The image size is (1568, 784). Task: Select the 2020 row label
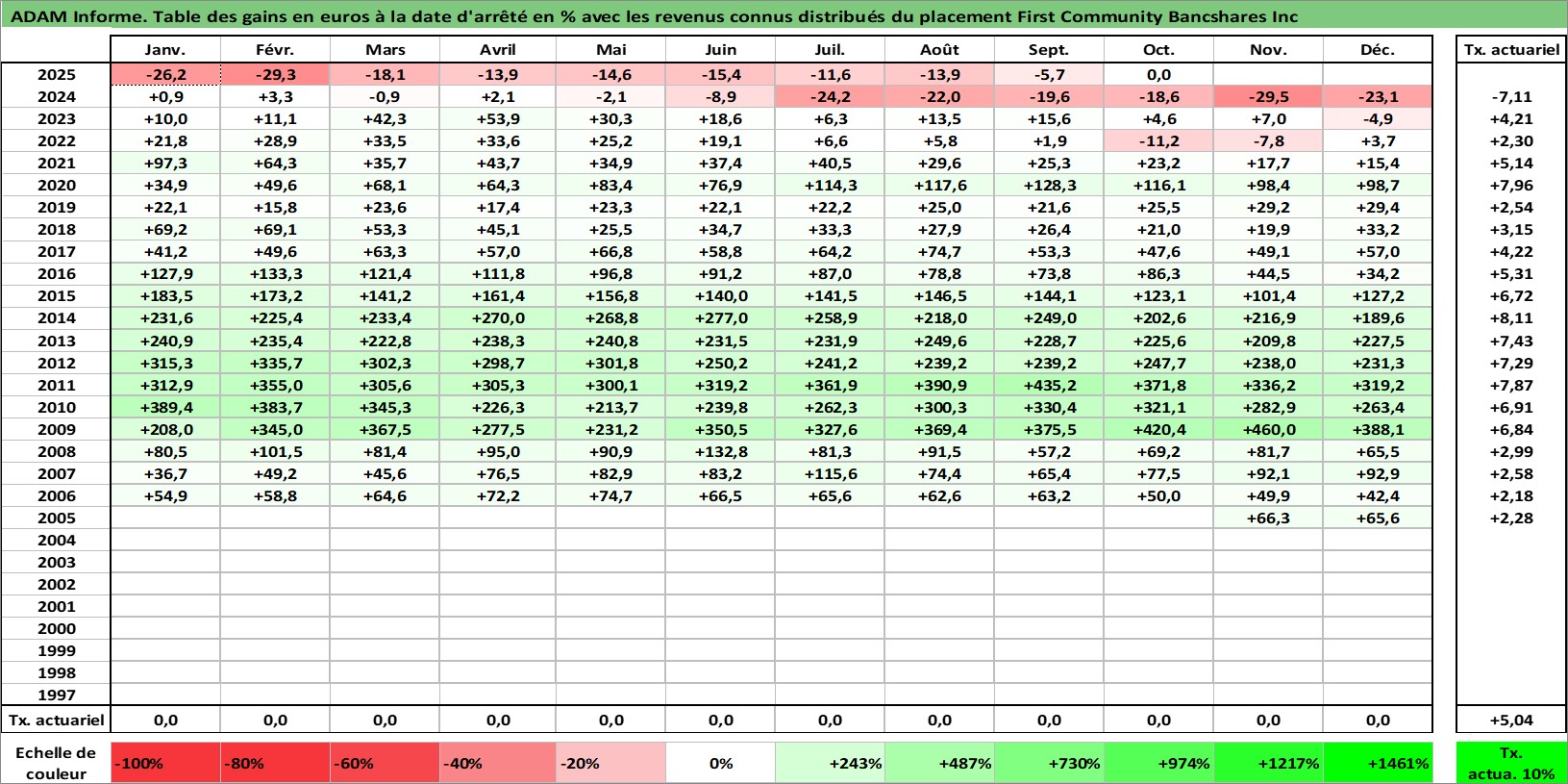pos(56,186)
